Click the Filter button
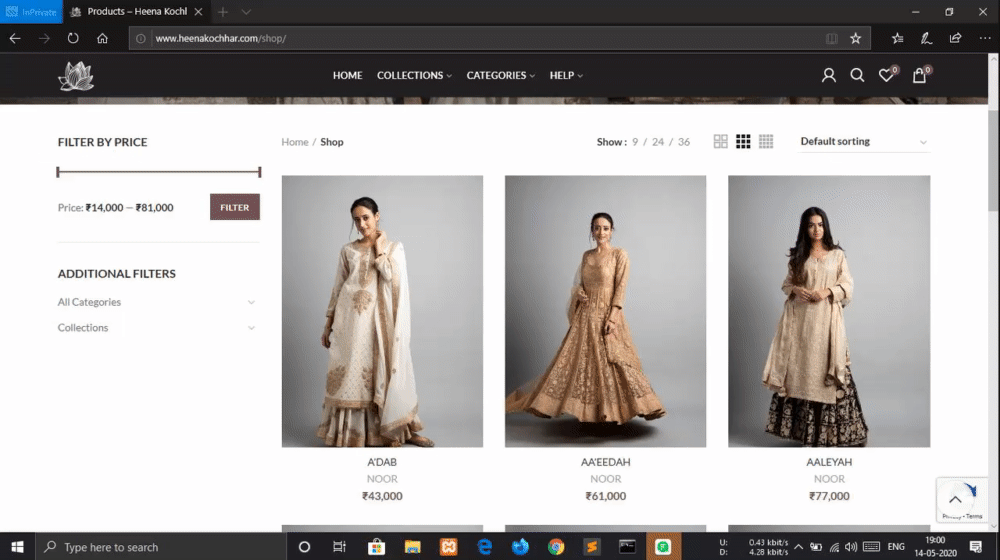The height and width of the screenshot is (560, 1000). [235, 207]
